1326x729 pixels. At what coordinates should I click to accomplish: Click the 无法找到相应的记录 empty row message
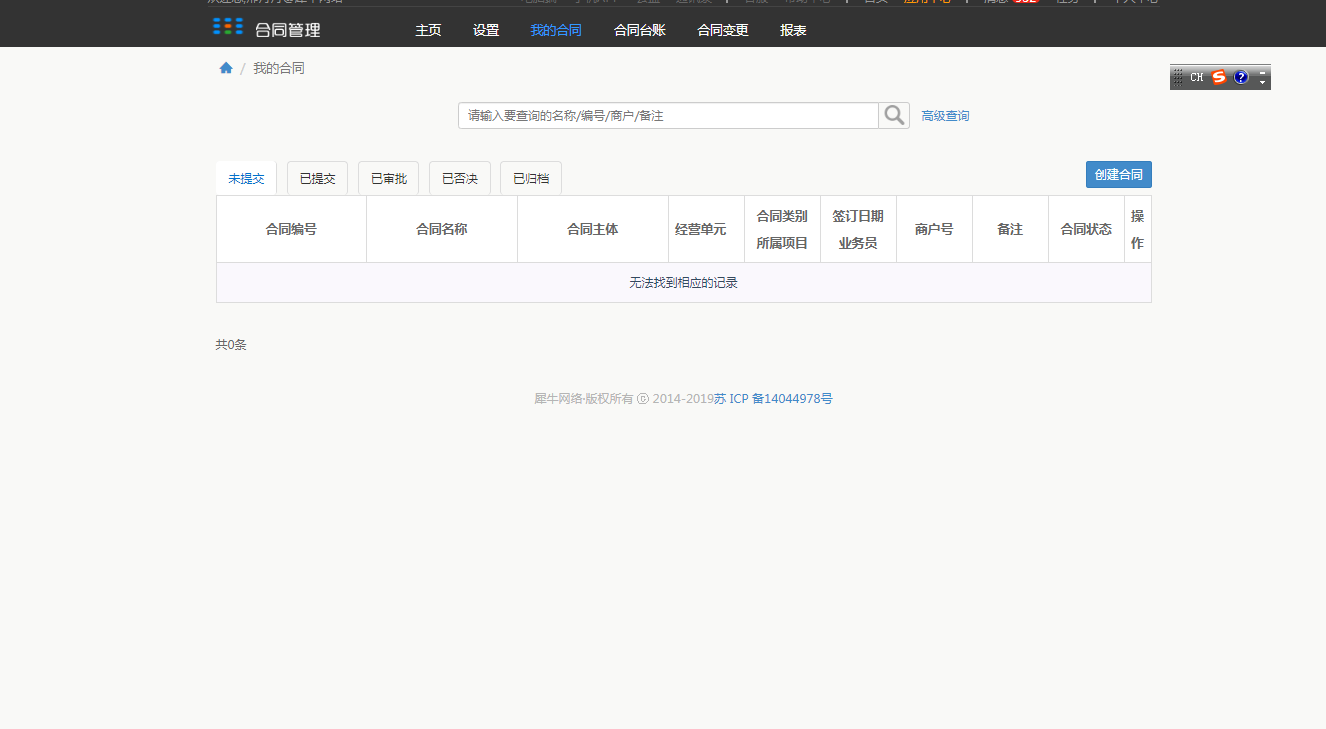[x=684, y=283]
